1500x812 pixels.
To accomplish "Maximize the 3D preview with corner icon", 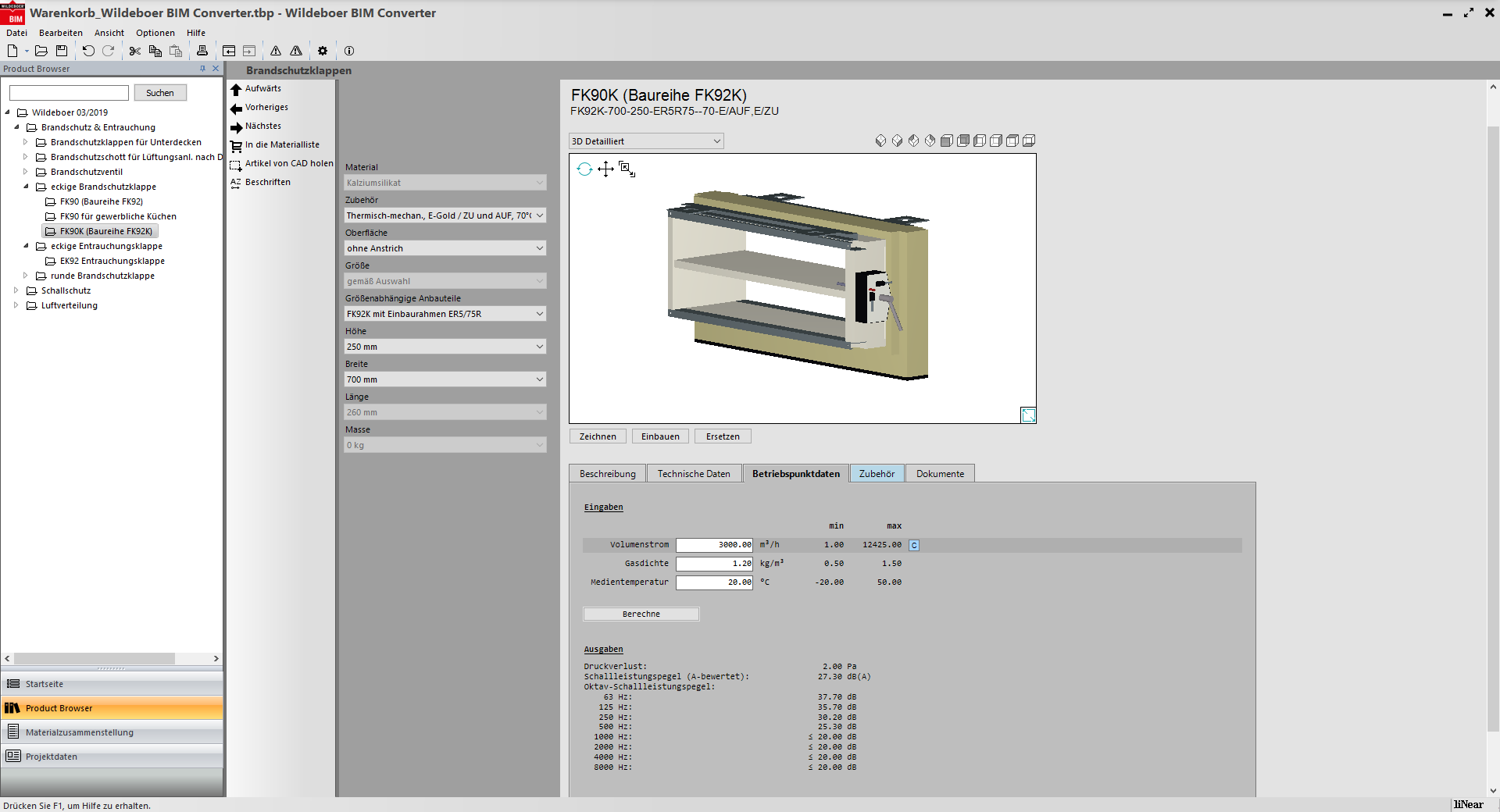I will point(1028,415).
